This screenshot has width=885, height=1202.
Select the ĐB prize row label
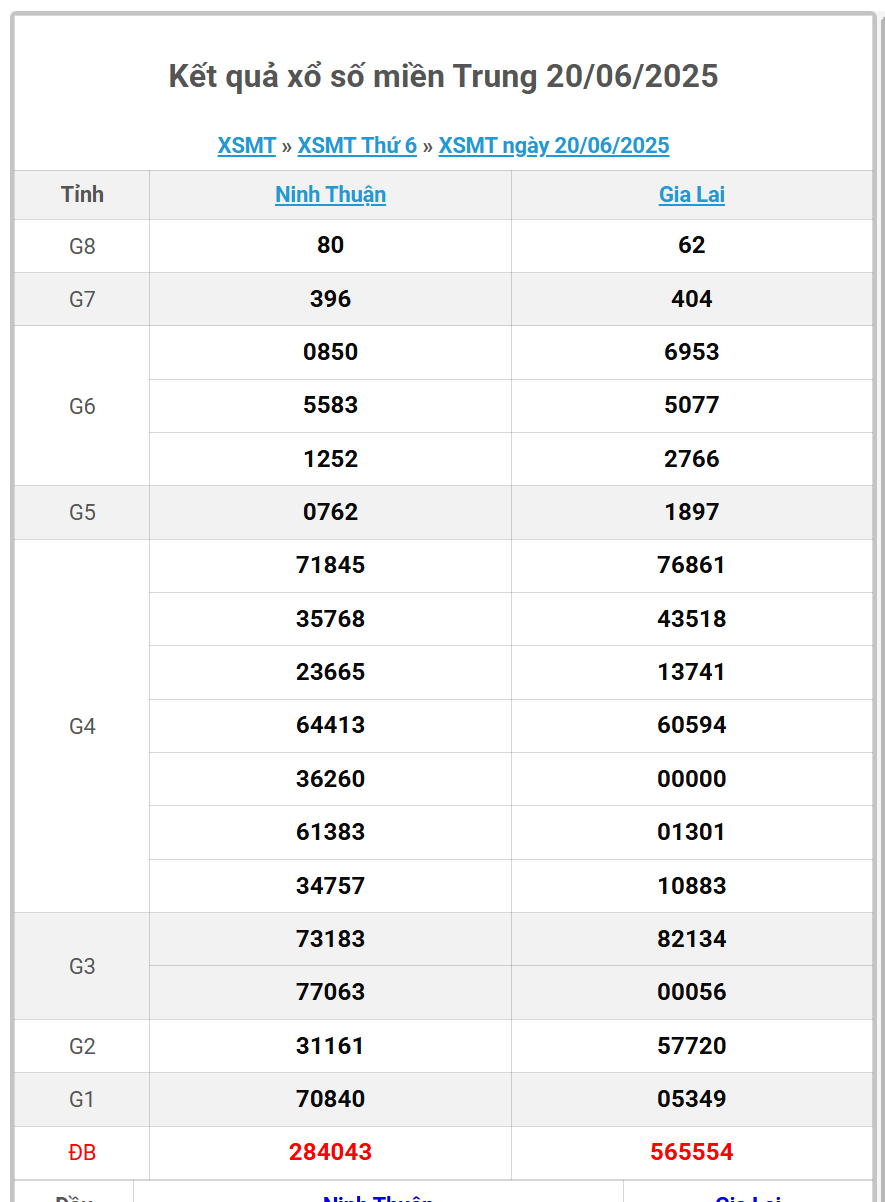click(x=82, y=1153)
